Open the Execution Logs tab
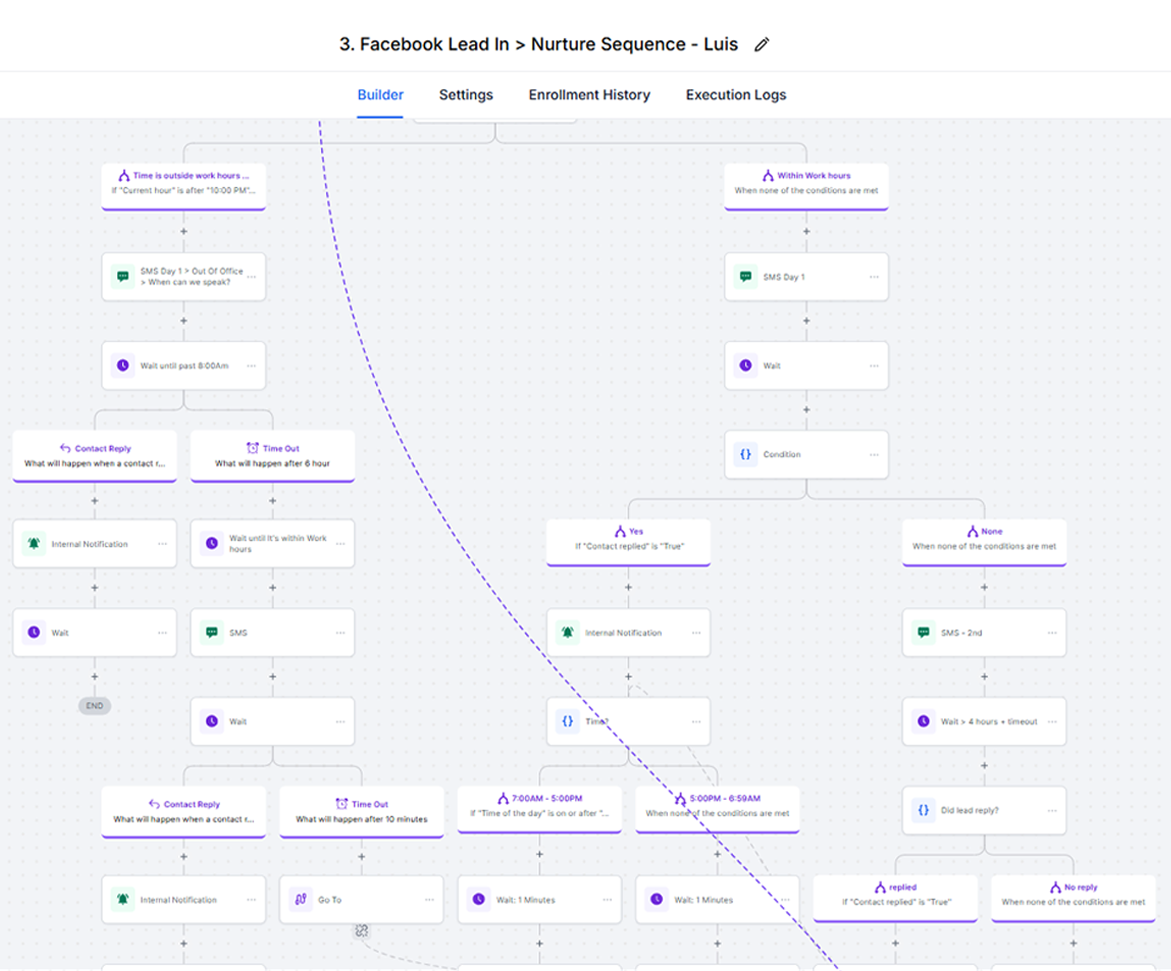This screenshot has width=1171, height=971. (x=736, y=95)
